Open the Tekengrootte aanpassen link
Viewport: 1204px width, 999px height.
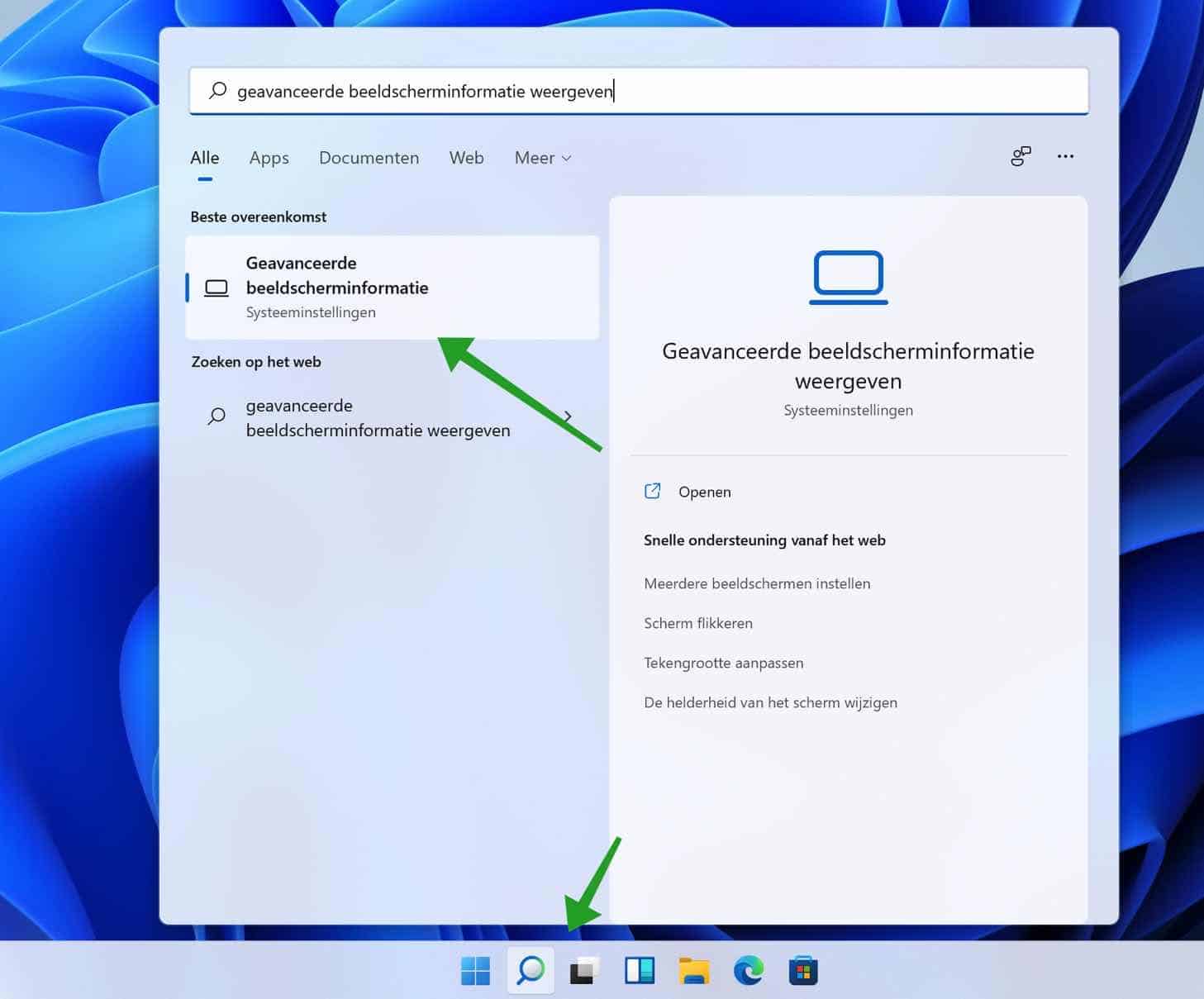click(724, 663)
